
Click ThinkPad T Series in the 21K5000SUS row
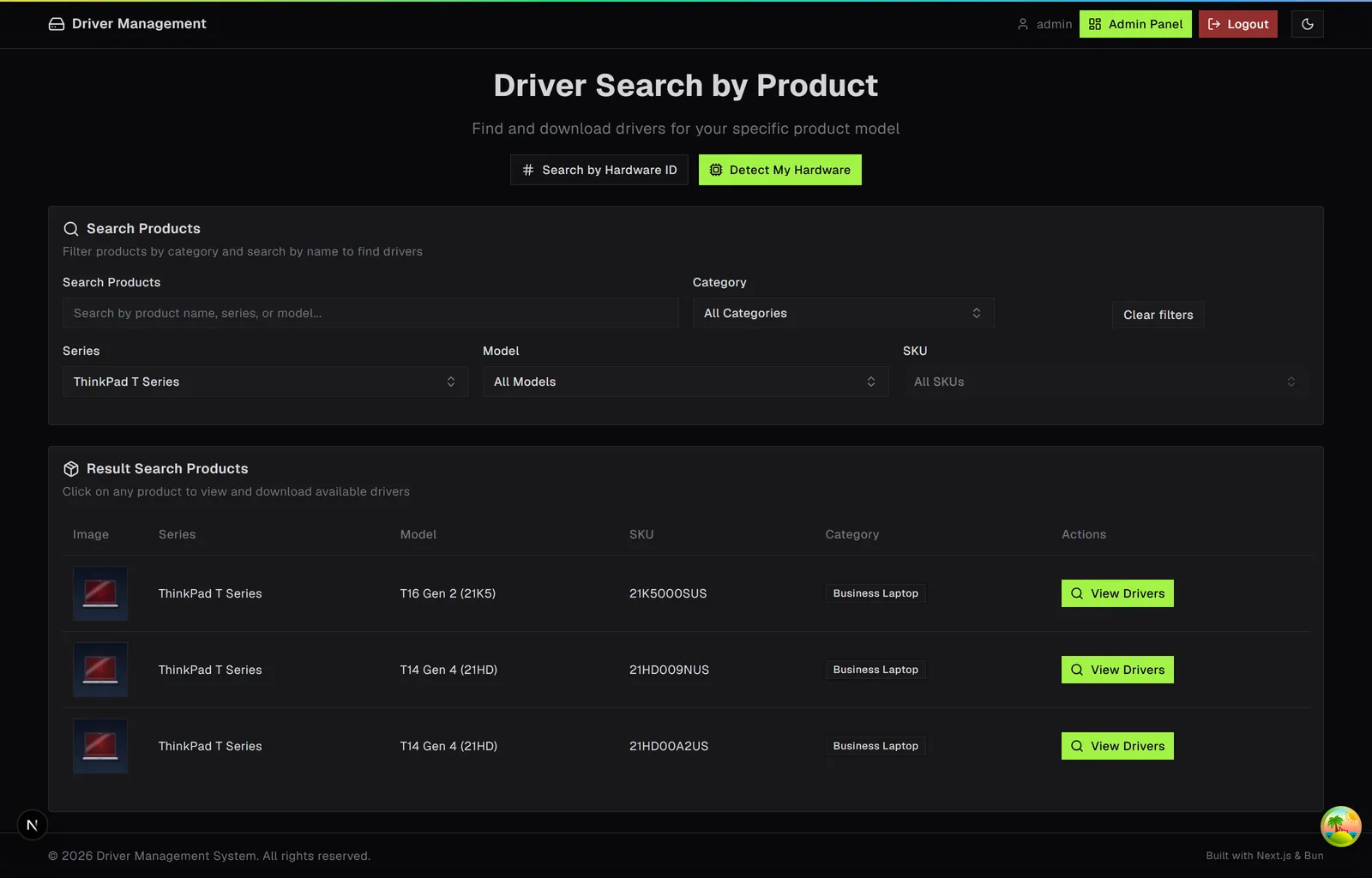click(210, 593)
